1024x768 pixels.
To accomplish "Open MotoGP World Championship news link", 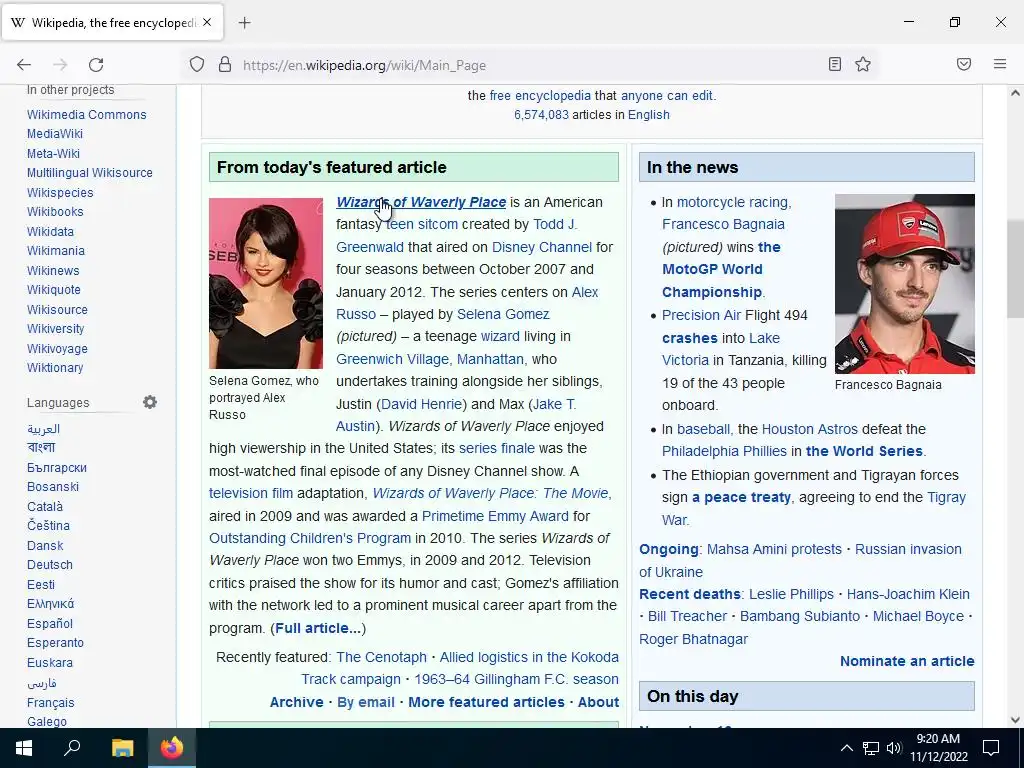I will (x=712, y=269).
